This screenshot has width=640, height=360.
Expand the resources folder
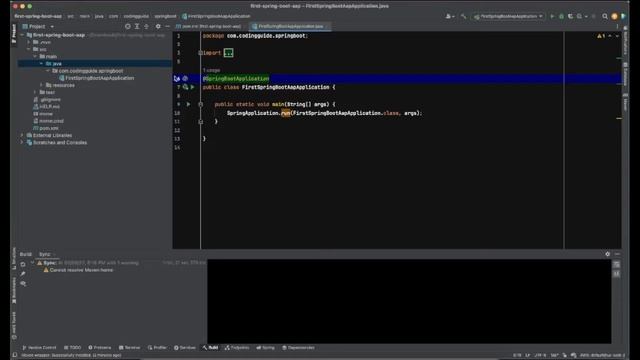41,85
